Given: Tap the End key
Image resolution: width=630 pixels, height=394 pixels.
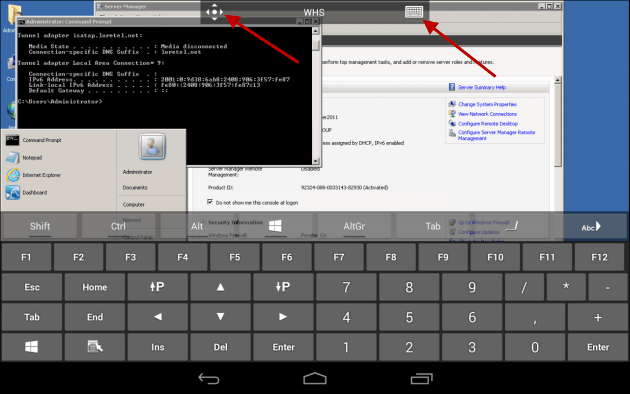Looking at the screenshot, I should coord(95,317).
